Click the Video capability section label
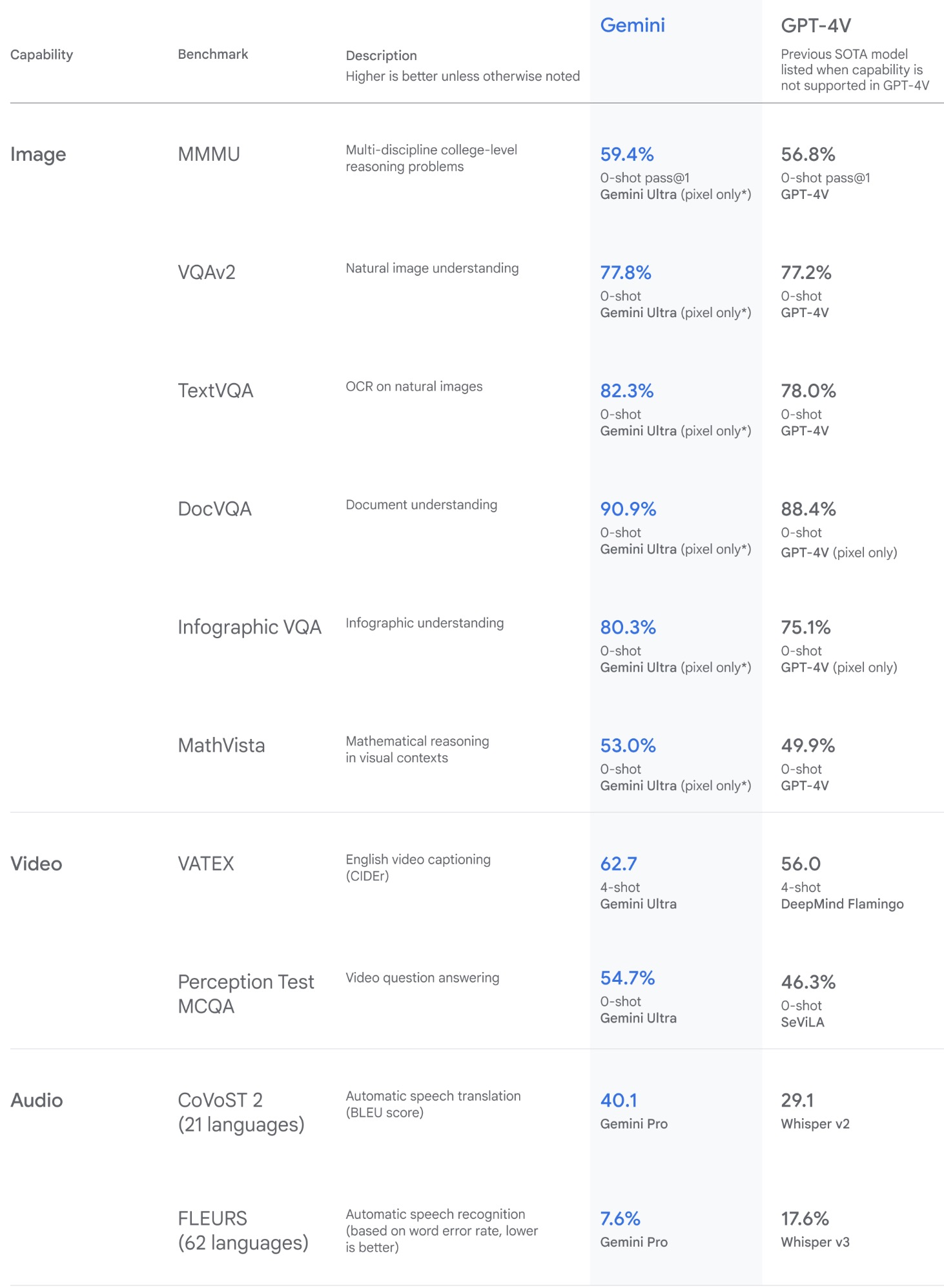The image size is (944, 1288). click(x=36, y=864)
